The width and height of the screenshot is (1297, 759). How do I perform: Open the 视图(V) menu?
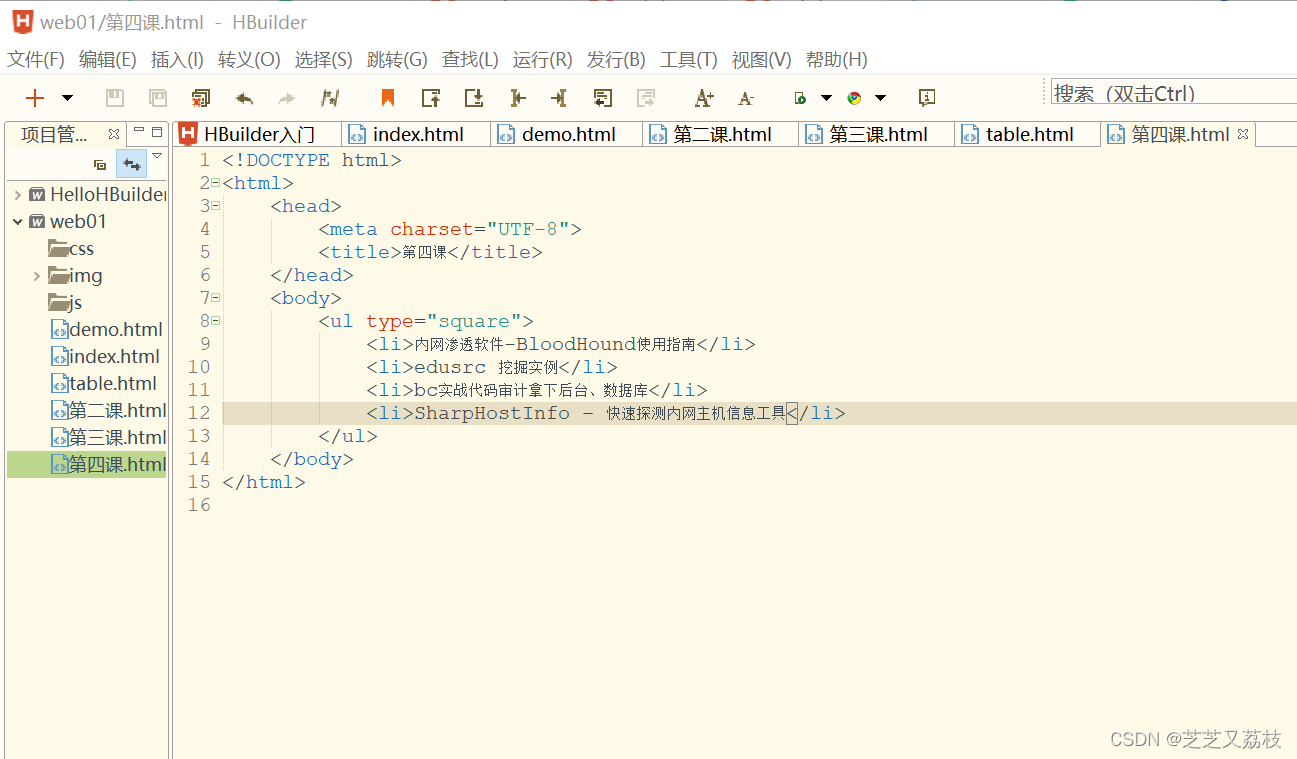pos(761,60)
